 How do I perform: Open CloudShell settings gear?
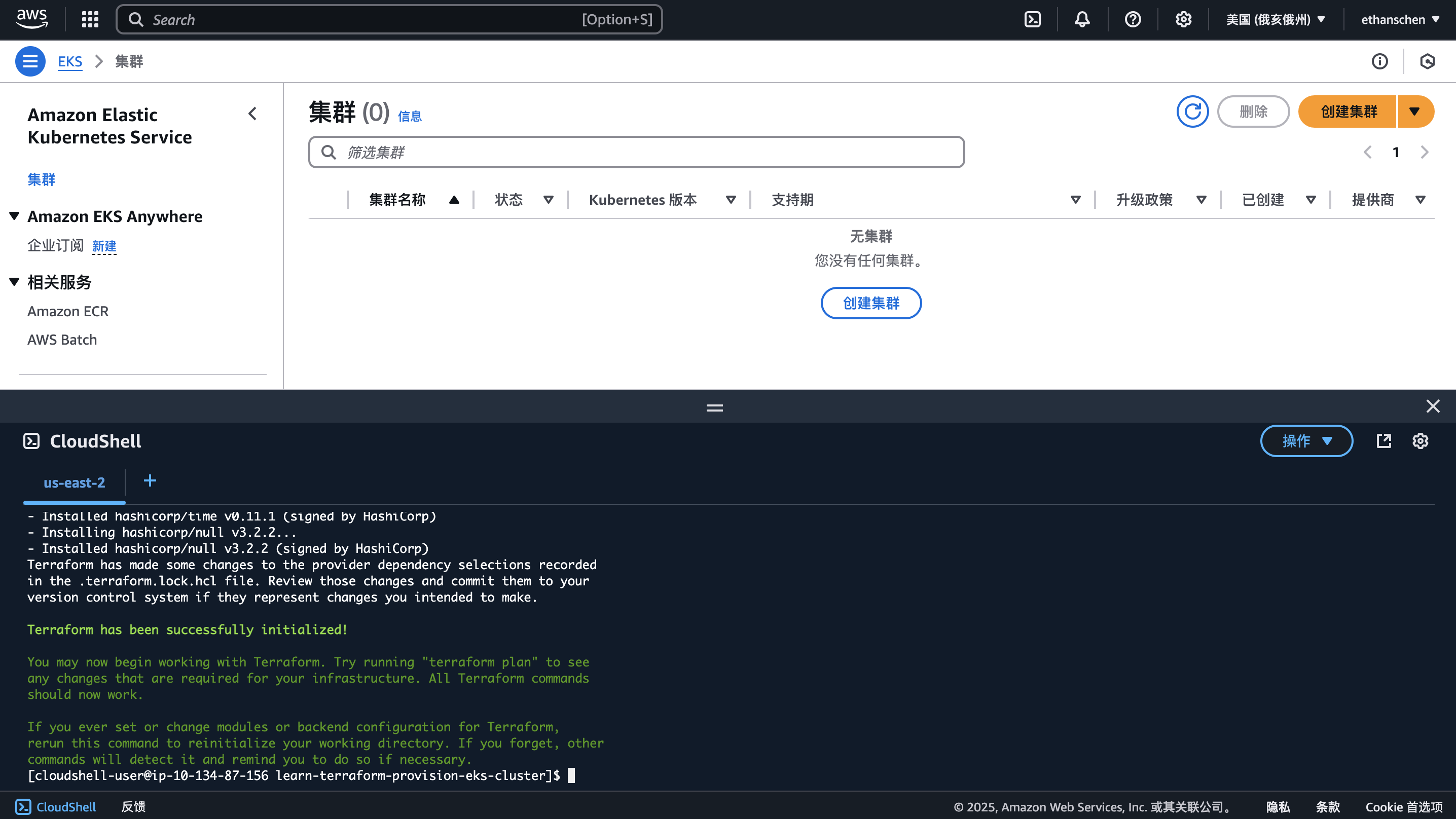tap(1421, 441)
